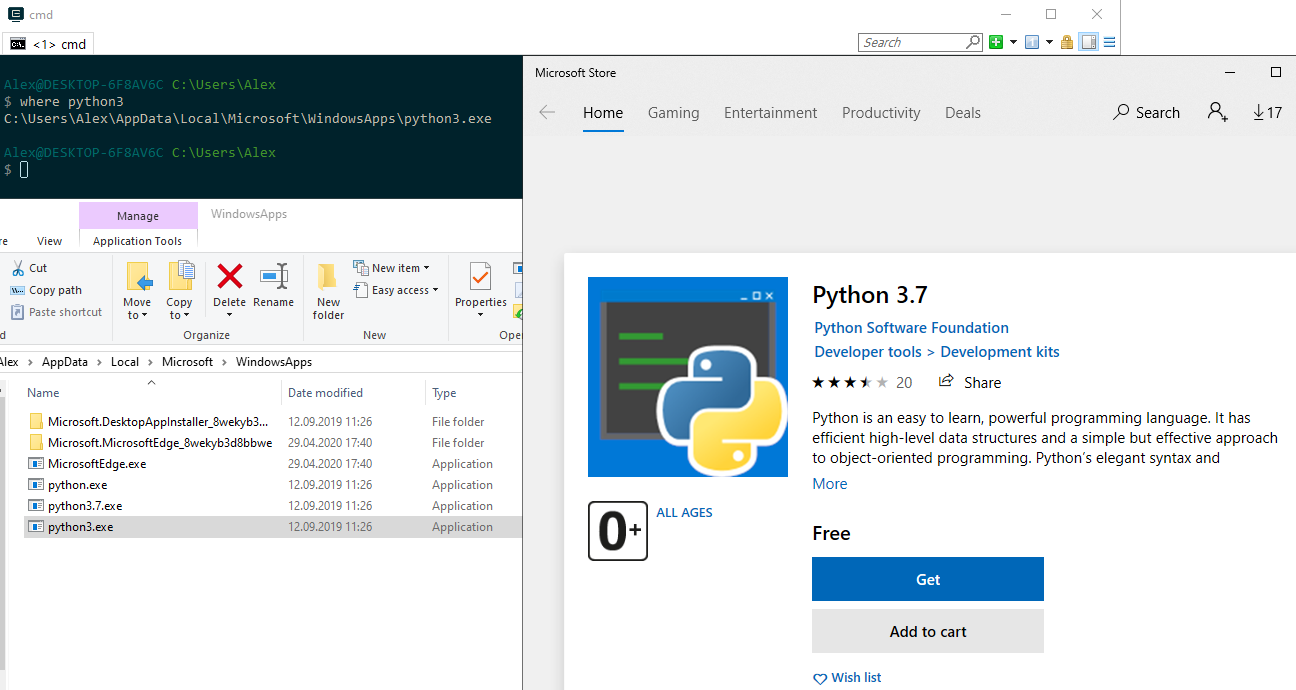The height and width of the screenshot is (690, 1296).
Task: Open the New item dropdown
Action: click(x=391, y=268)
